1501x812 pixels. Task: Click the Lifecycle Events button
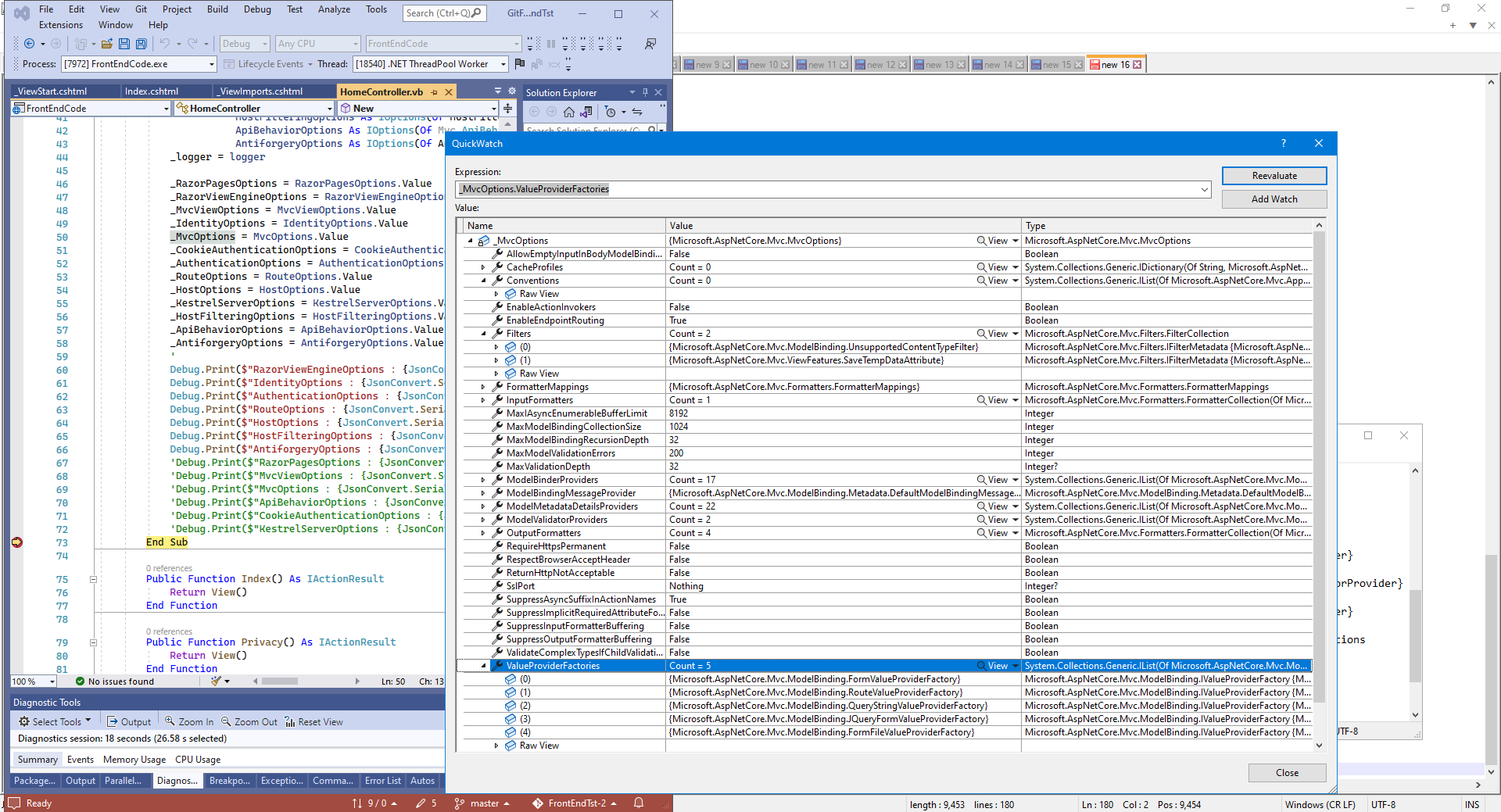pos(268,64)
